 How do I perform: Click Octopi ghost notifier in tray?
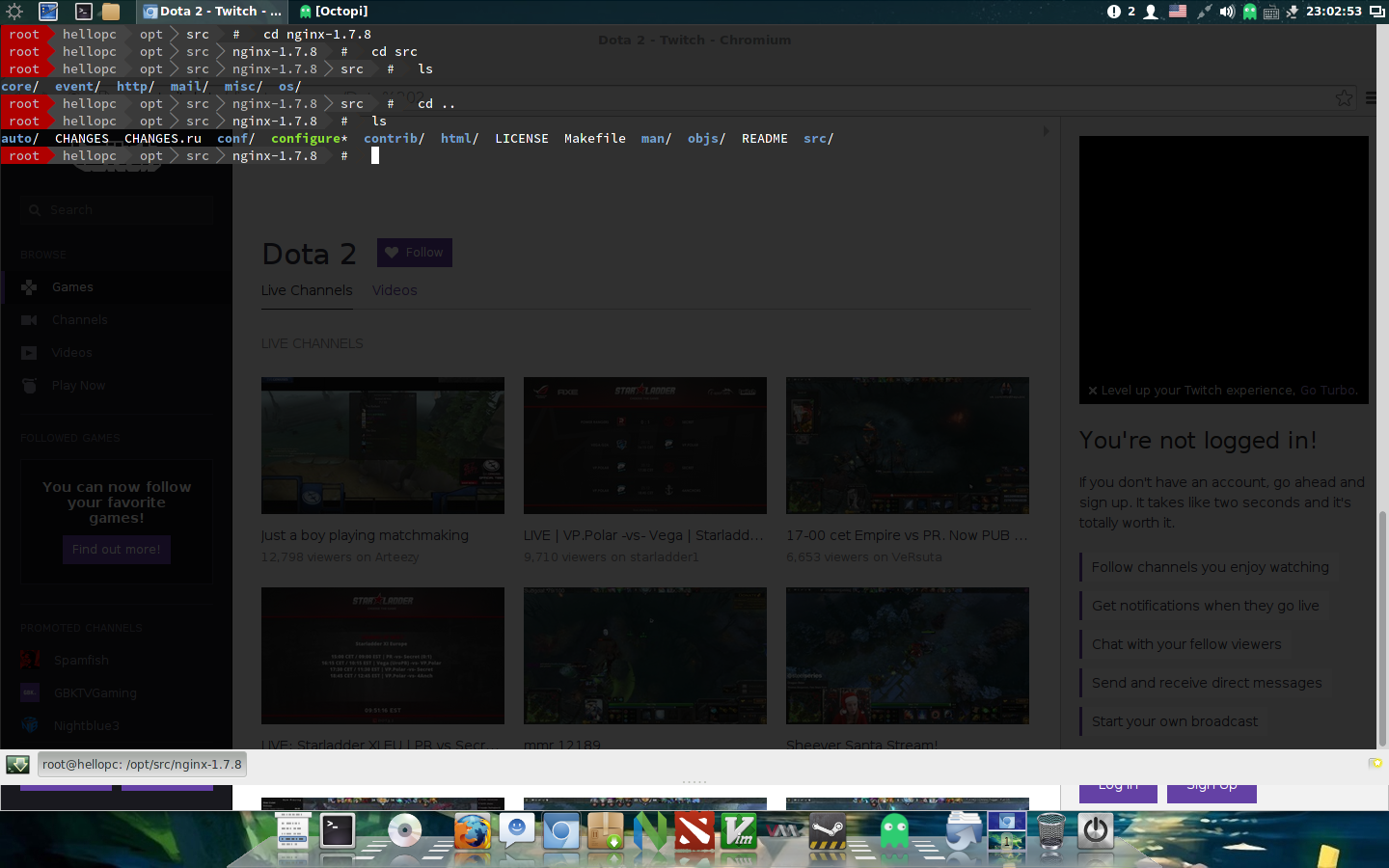tap(1249, 12)
